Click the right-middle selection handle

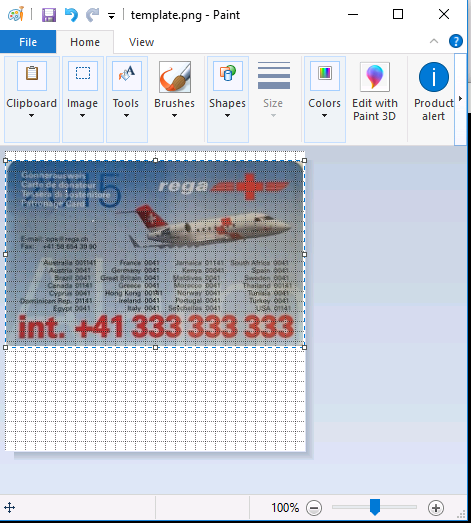tap(304, 254)
